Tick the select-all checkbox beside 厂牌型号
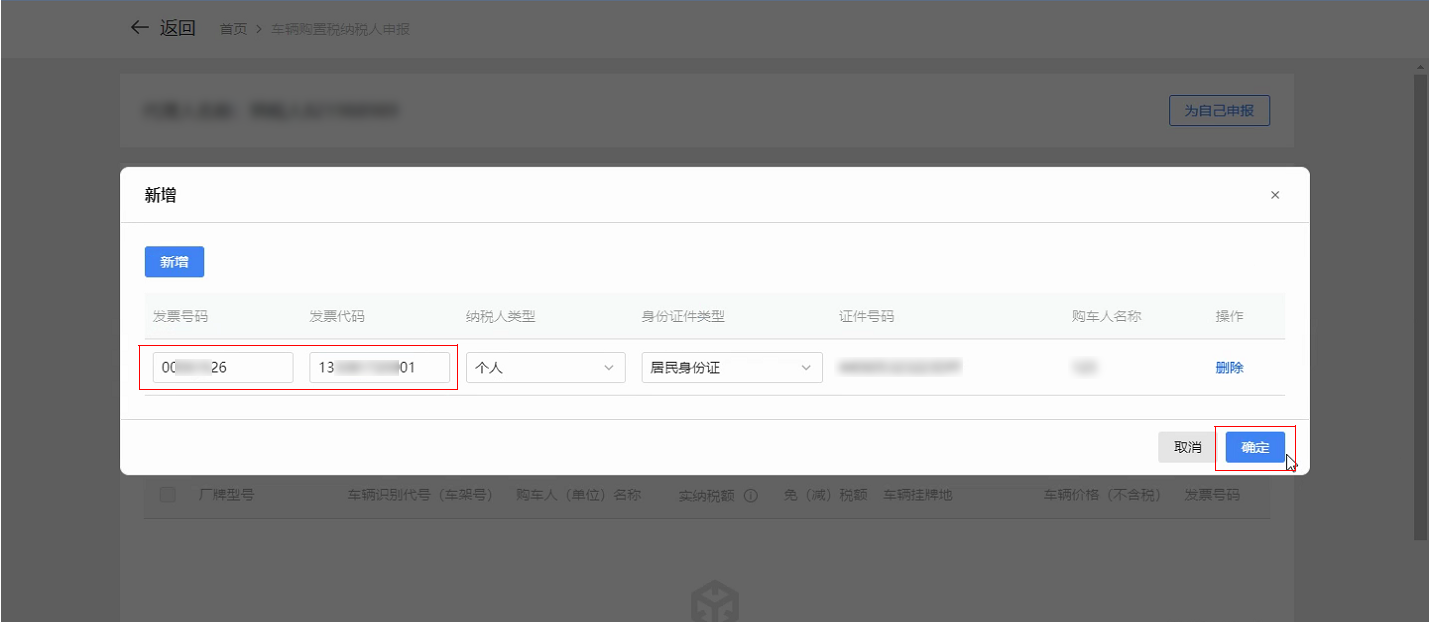Screen dimensions: 1430x622 167,495
